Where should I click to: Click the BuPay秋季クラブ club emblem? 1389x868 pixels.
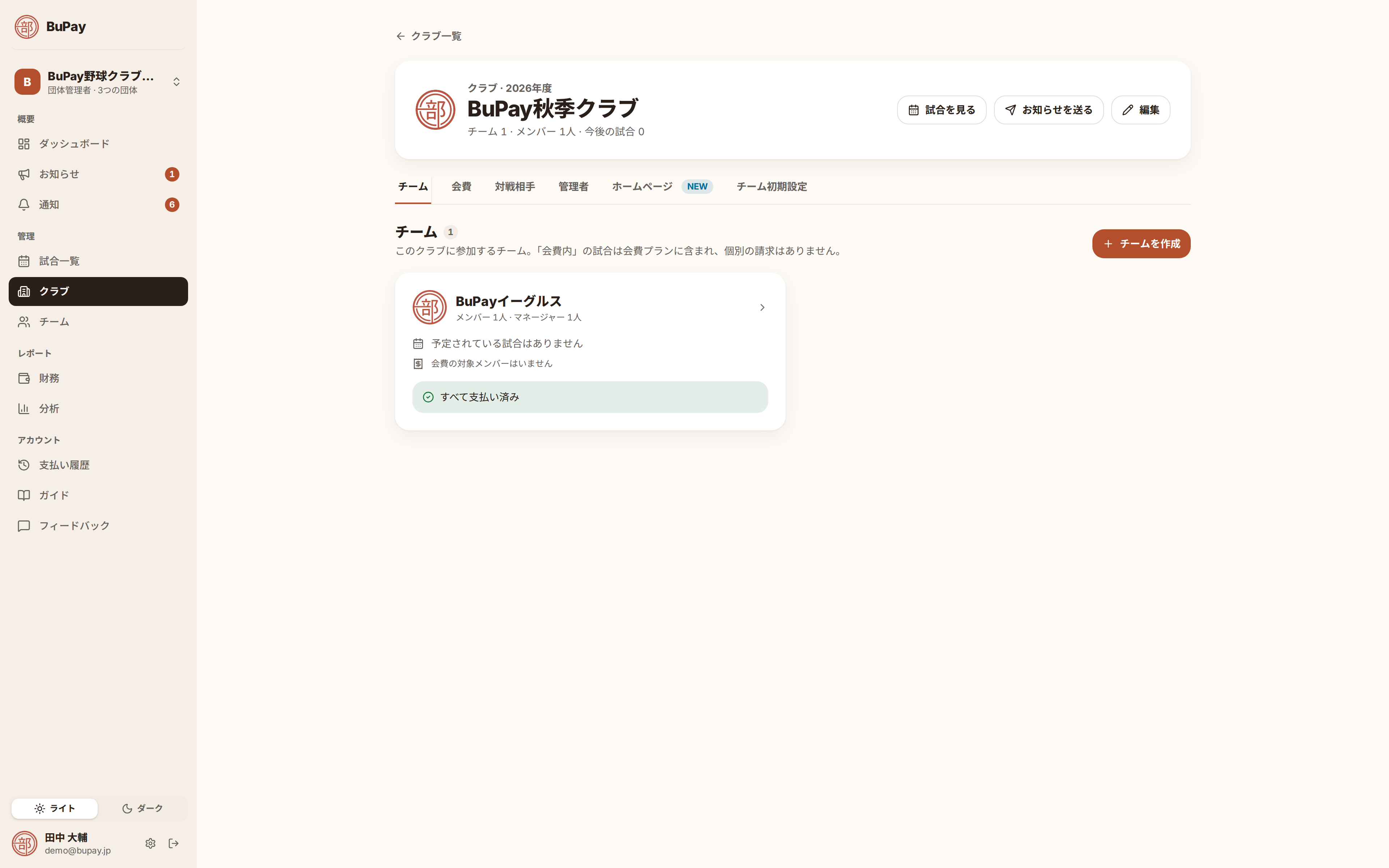435,110
